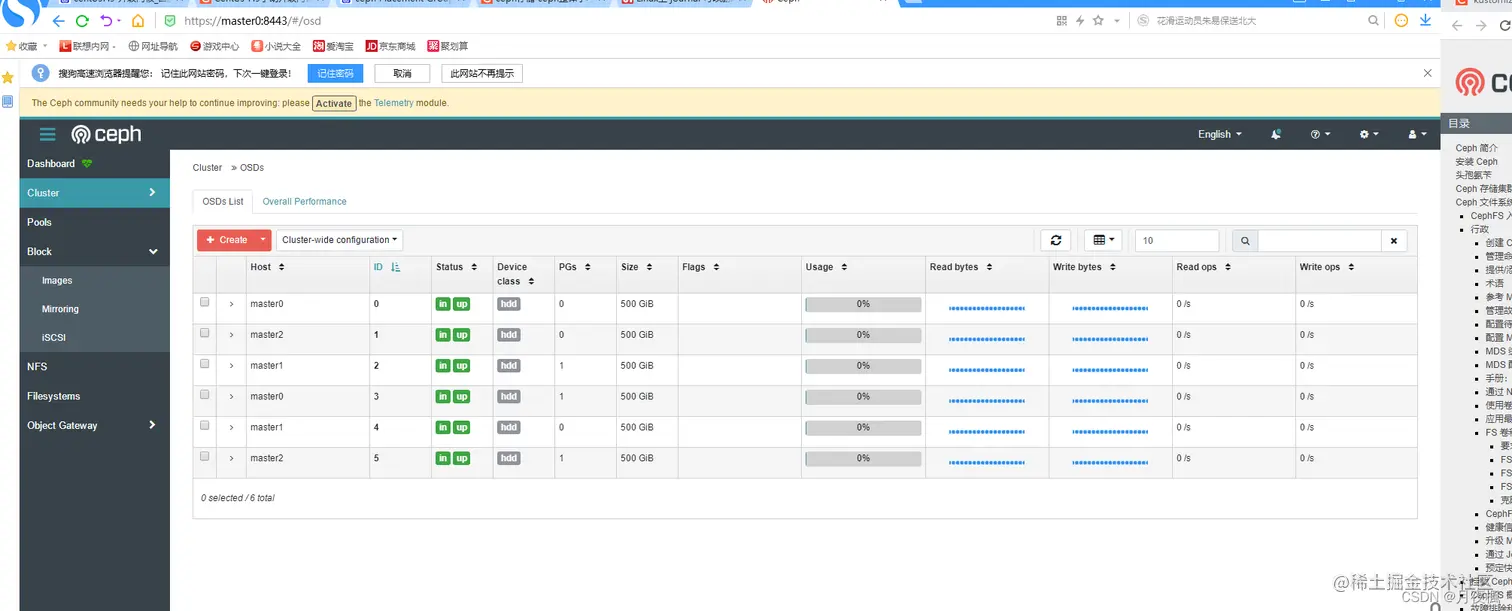The height and width of the screenshot is (611, 1512).
Task: Open the table columns toggle menu
Action: 1104,240
